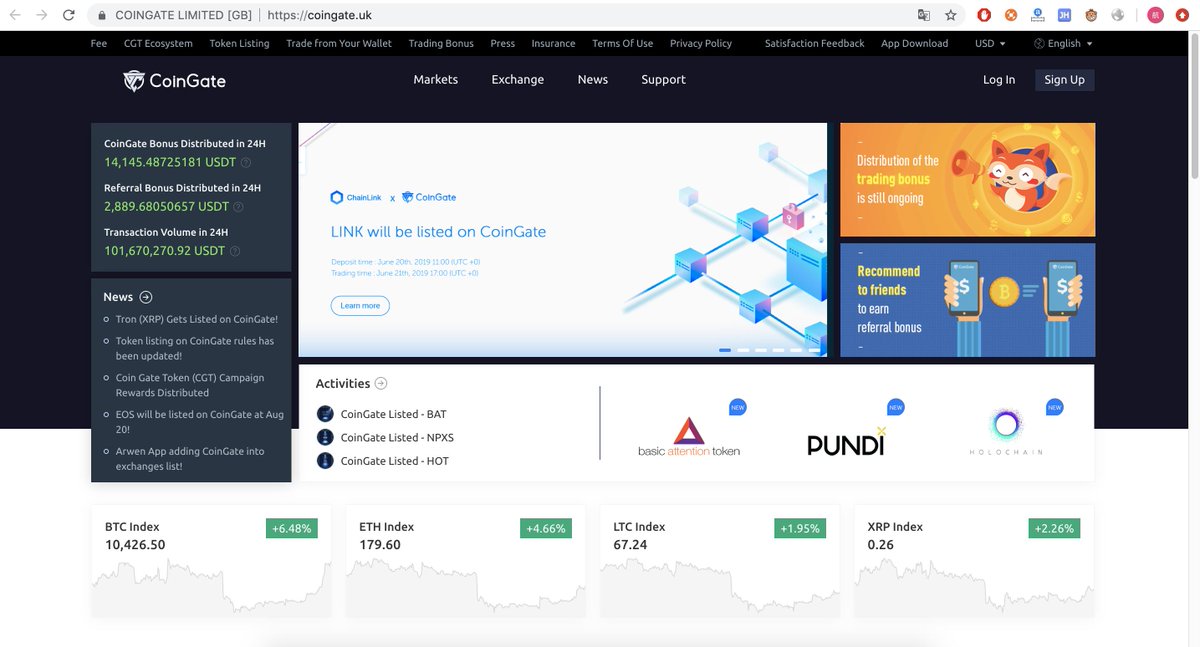Click the browser forward arrow
Screen dimensions: 1200x647
point(42,15)
